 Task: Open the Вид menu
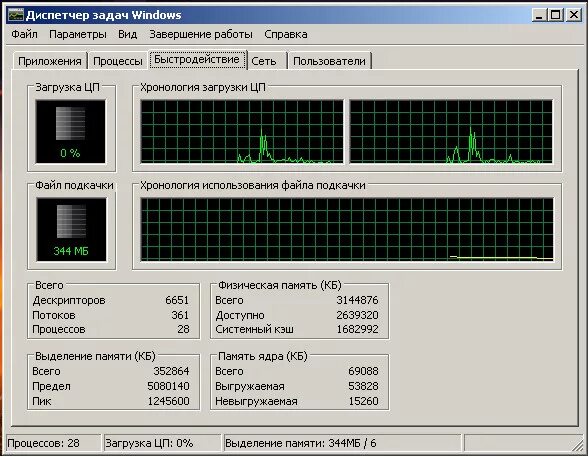128,34
